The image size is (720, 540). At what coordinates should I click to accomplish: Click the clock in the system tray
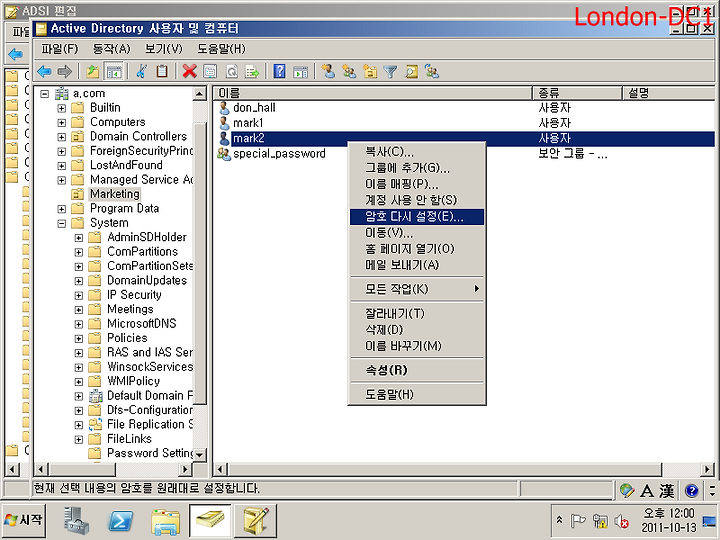tap(669, 521)
